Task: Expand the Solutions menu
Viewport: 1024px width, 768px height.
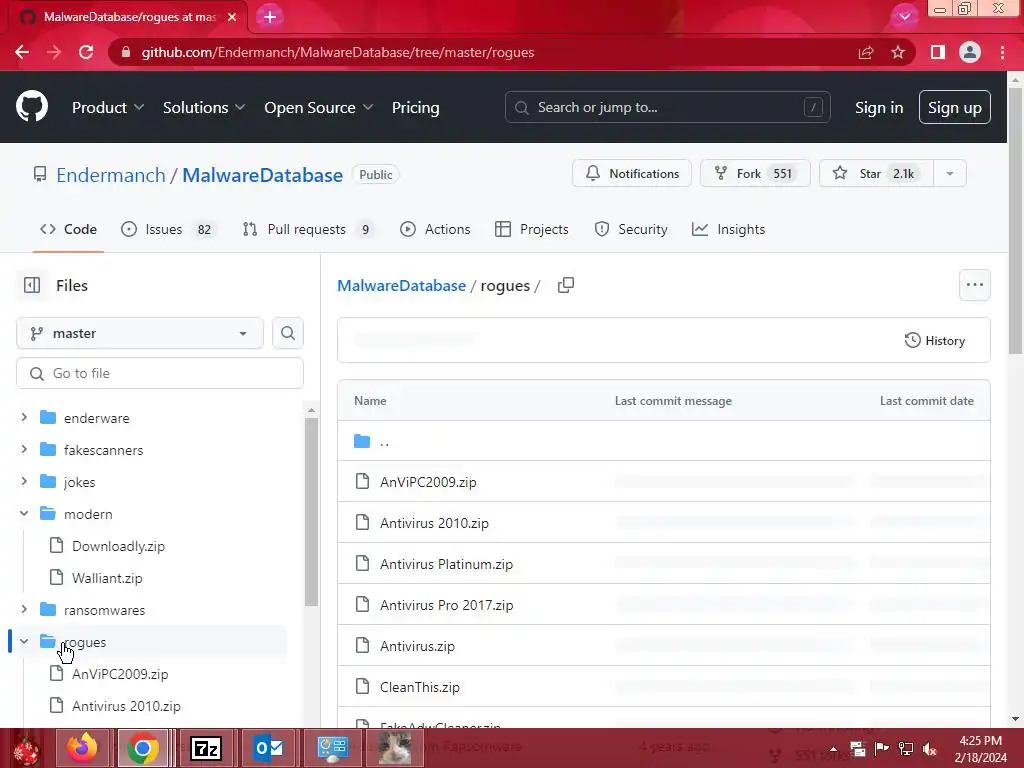Action: tap(204, 108)
